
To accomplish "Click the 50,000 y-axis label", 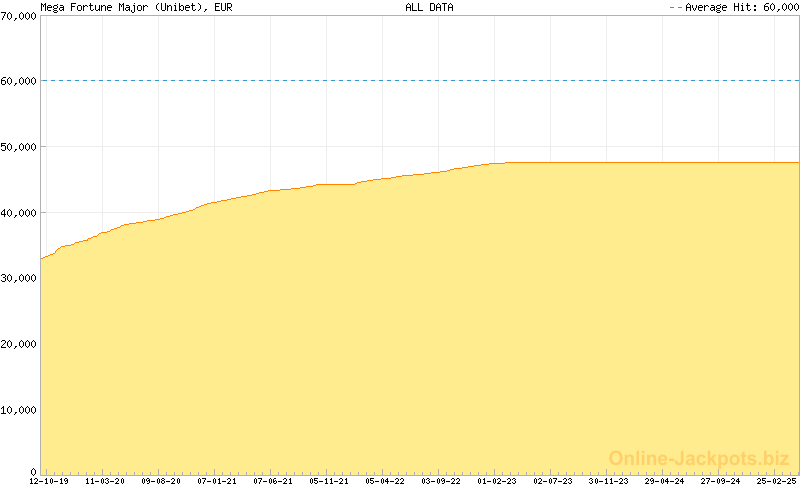I will point(19,147).
